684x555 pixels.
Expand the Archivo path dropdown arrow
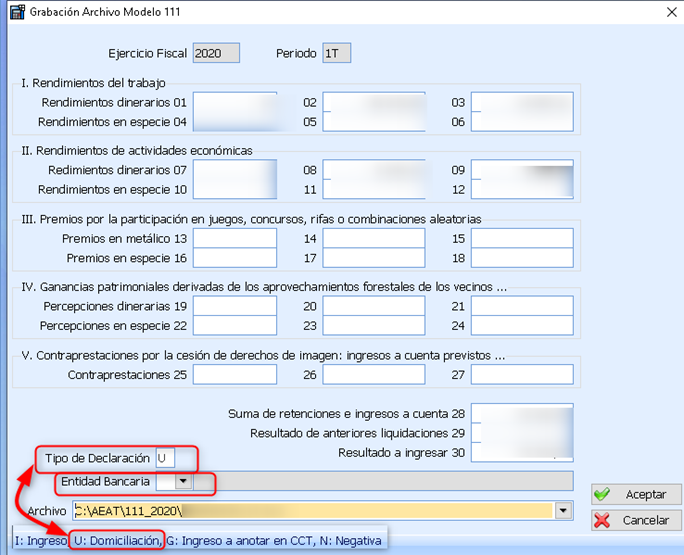(565, 511)
